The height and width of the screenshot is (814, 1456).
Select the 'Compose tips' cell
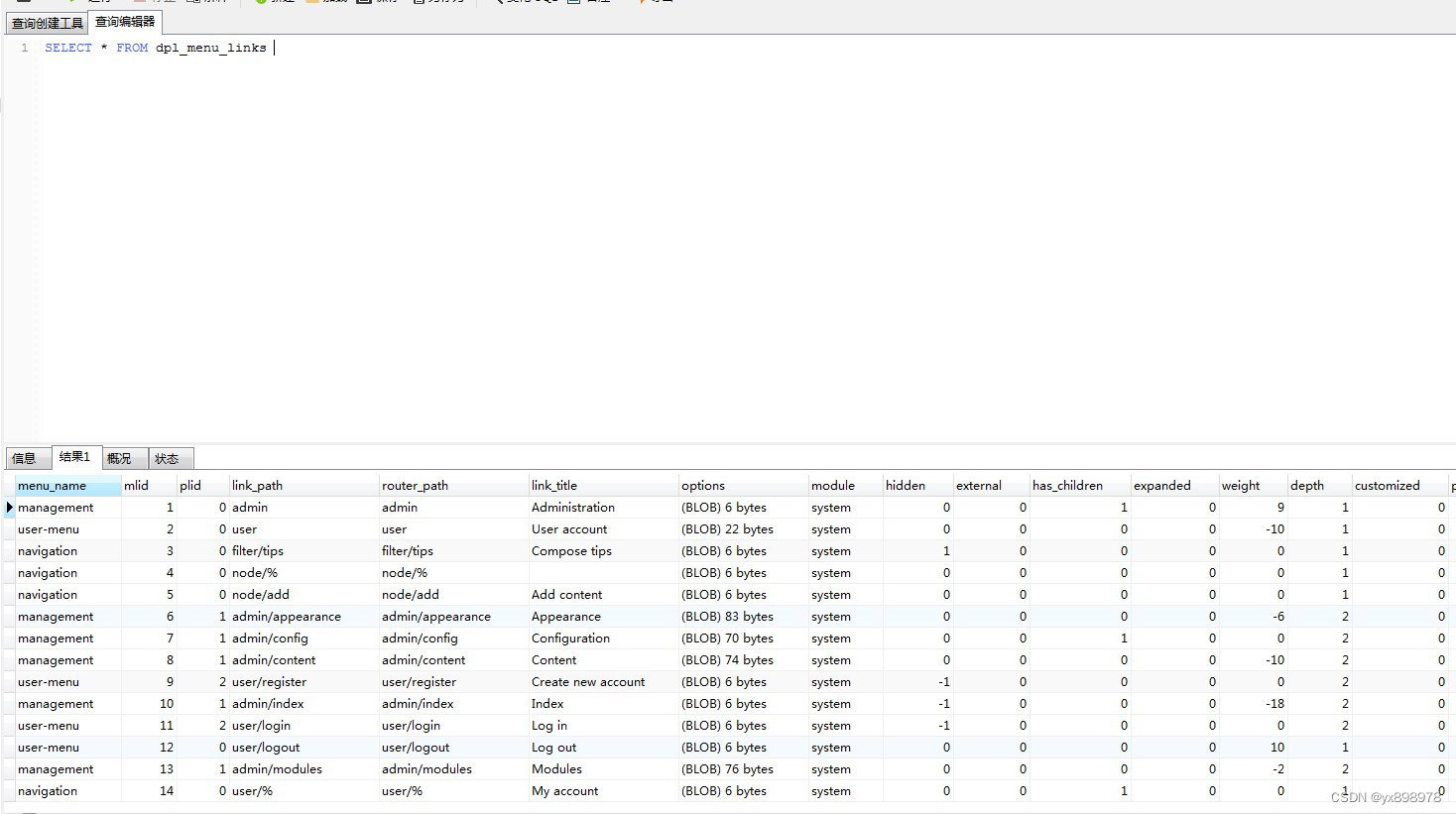[604, 550]
